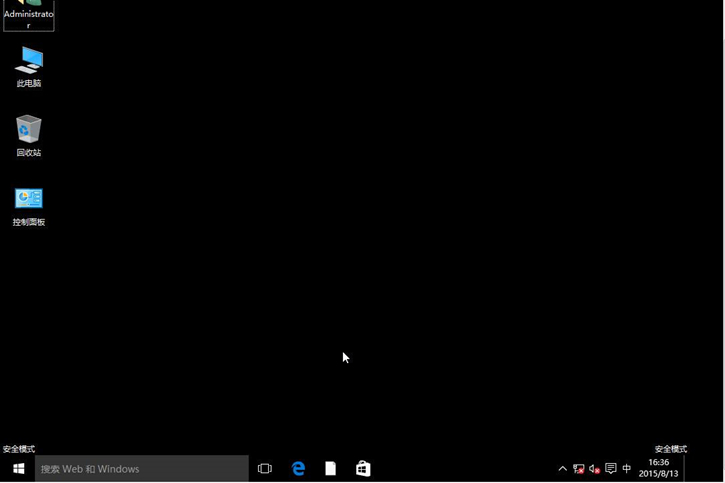
Task: Open the Start menu Windows logo
Action: click(18, 468)
